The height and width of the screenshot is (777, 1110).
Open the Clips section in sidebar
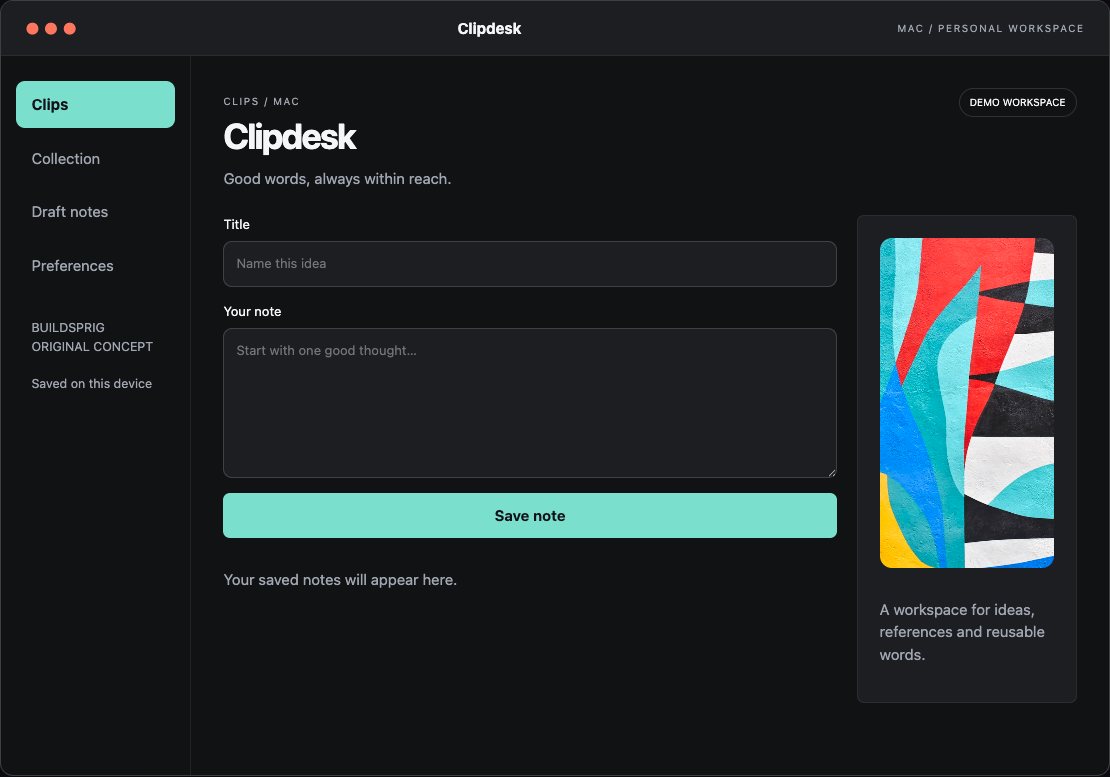96,105
